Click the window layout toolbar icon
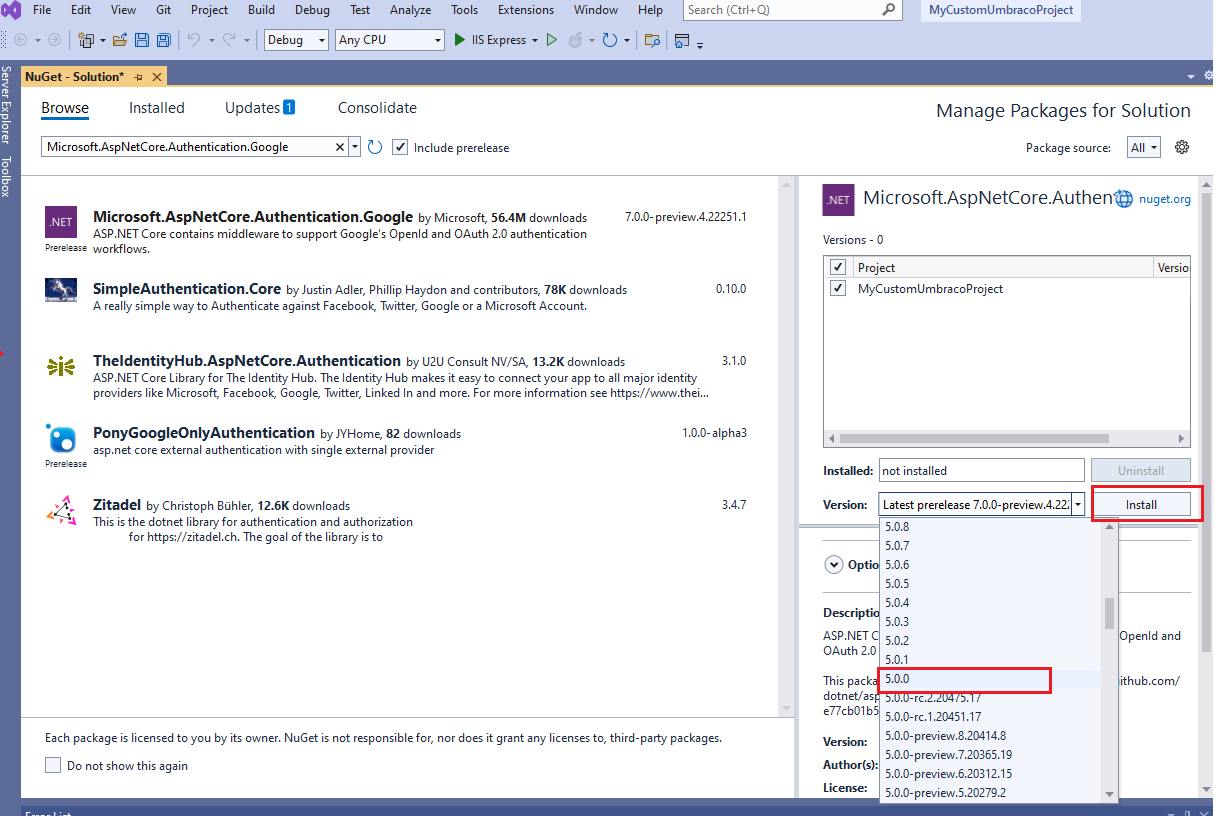 coord(682,40)
